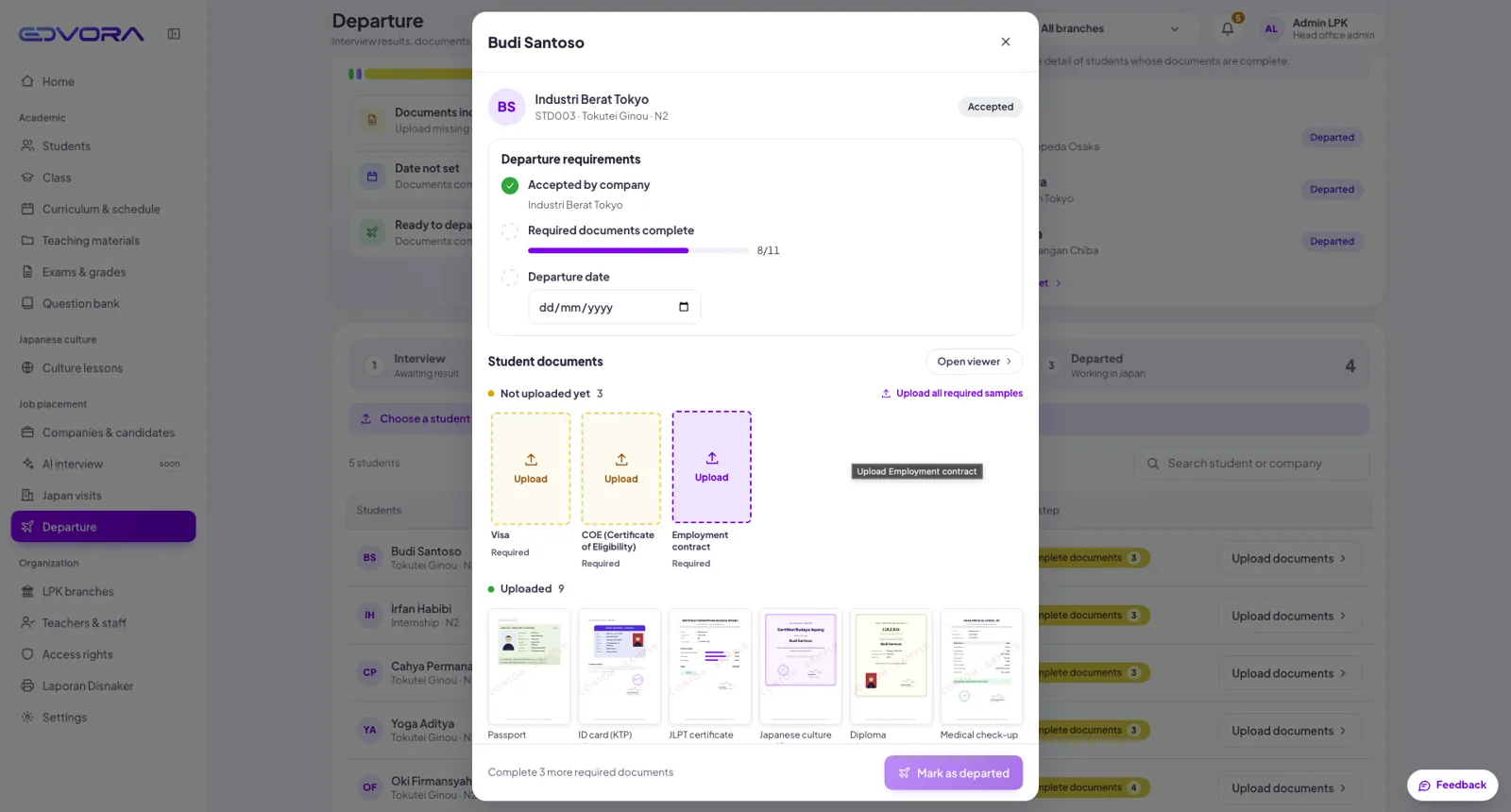Click the LPK branches building icon
The image size is (1511, 812).
point(27,591)
